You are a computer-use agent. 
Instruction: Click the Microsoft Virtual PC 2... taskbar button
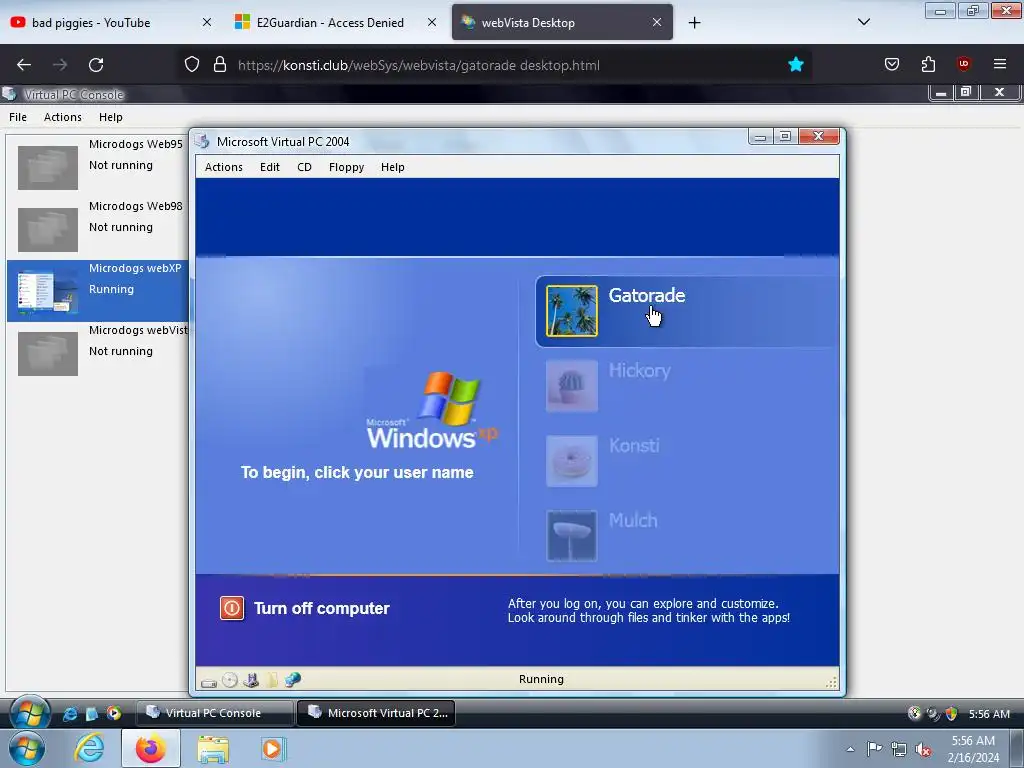coord(376,713)
